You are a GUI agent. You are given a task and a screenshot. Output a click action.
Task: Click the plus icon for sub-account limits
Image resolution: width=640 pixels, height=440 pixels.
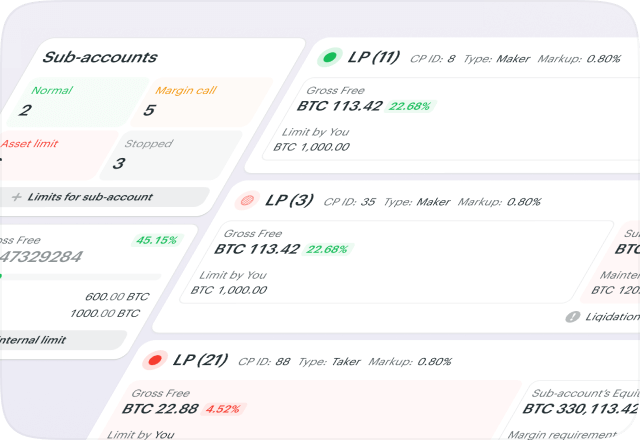click(x=16, y=197)
